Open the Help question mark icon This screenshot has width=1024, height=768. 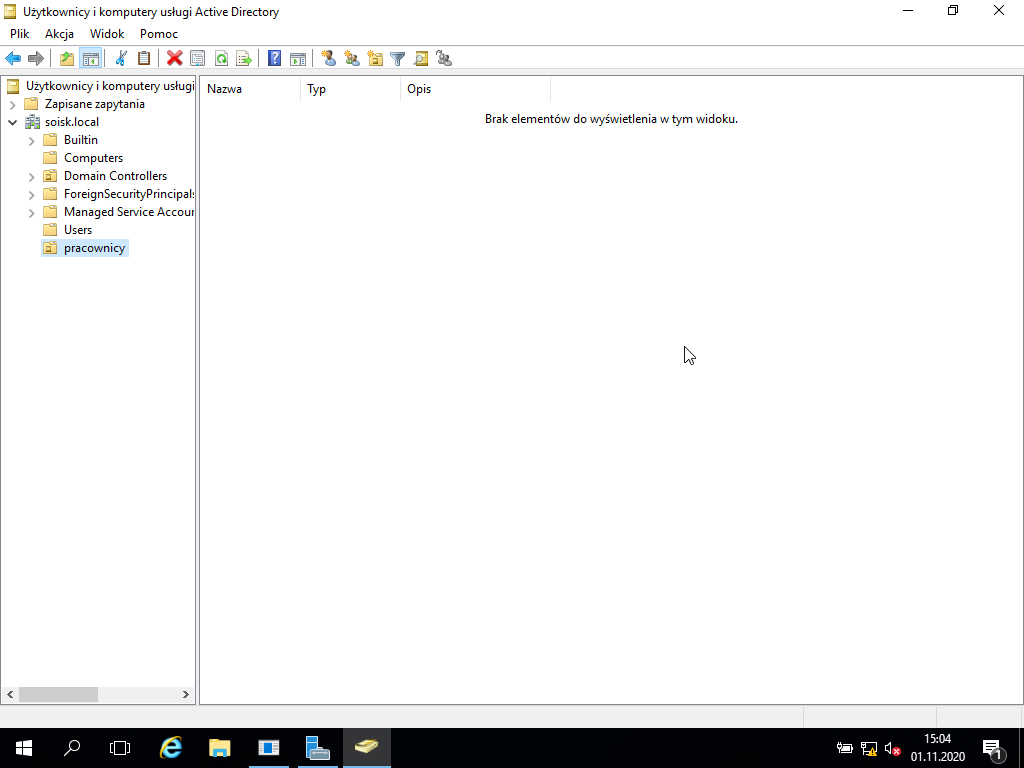tap(275, 58)
